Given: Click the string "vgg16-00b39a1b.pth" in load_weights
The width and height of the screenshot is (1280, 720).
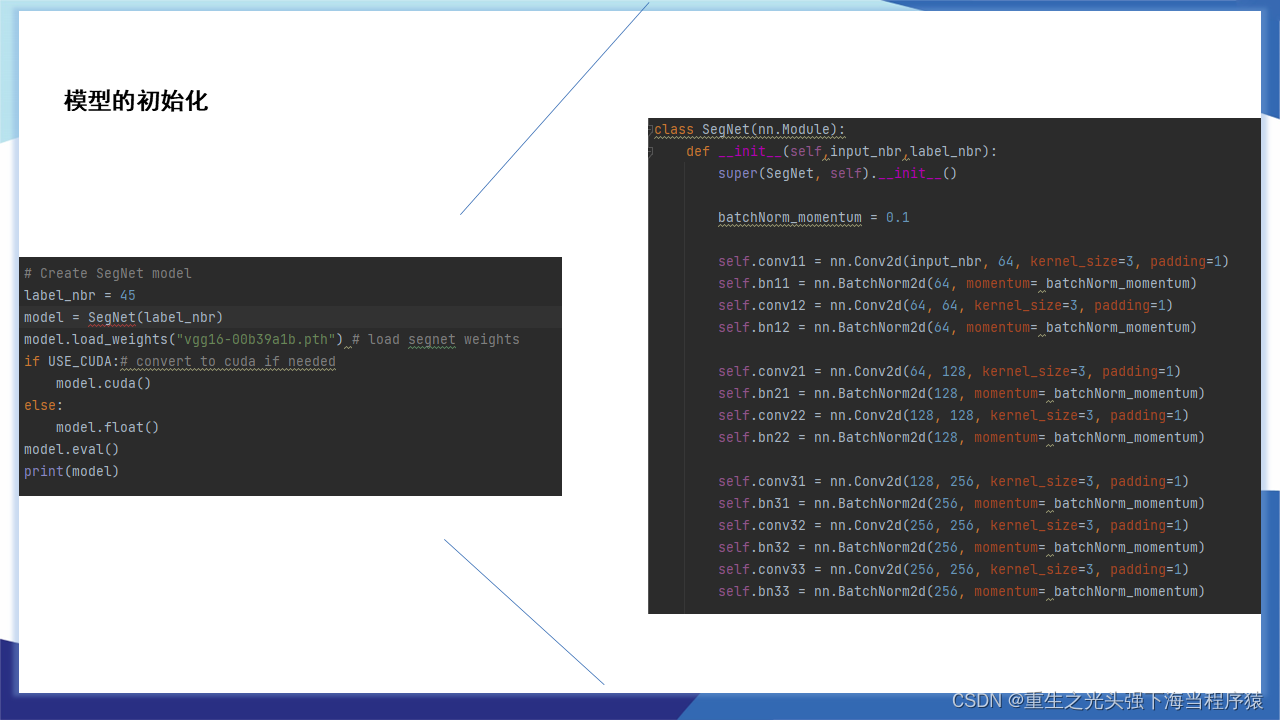Looking at the screenshot, I should pyautogui.click(x=260, y=339).
